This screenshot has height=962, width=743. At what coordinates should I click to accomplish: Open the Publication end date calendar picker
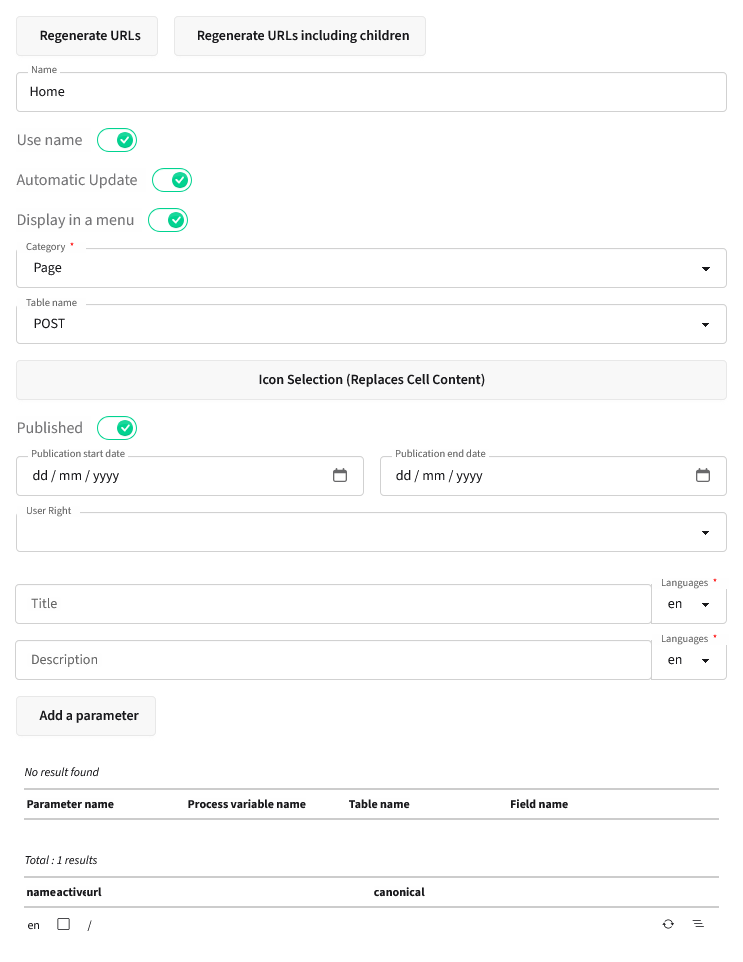pos(703,476)
